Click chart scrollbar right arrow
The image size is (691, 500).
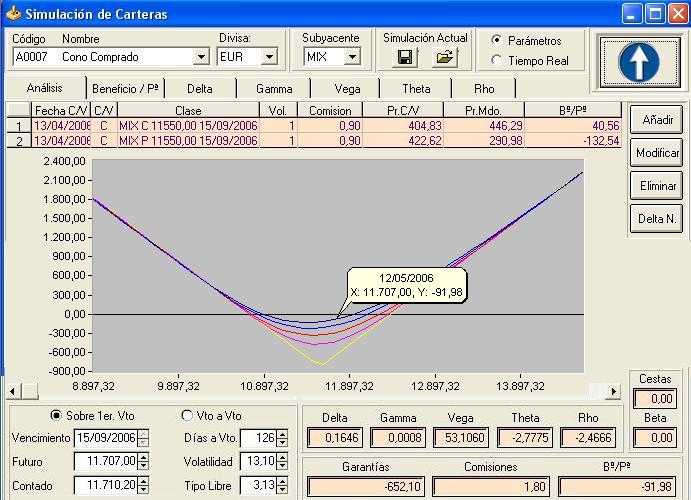coord(613,391)
